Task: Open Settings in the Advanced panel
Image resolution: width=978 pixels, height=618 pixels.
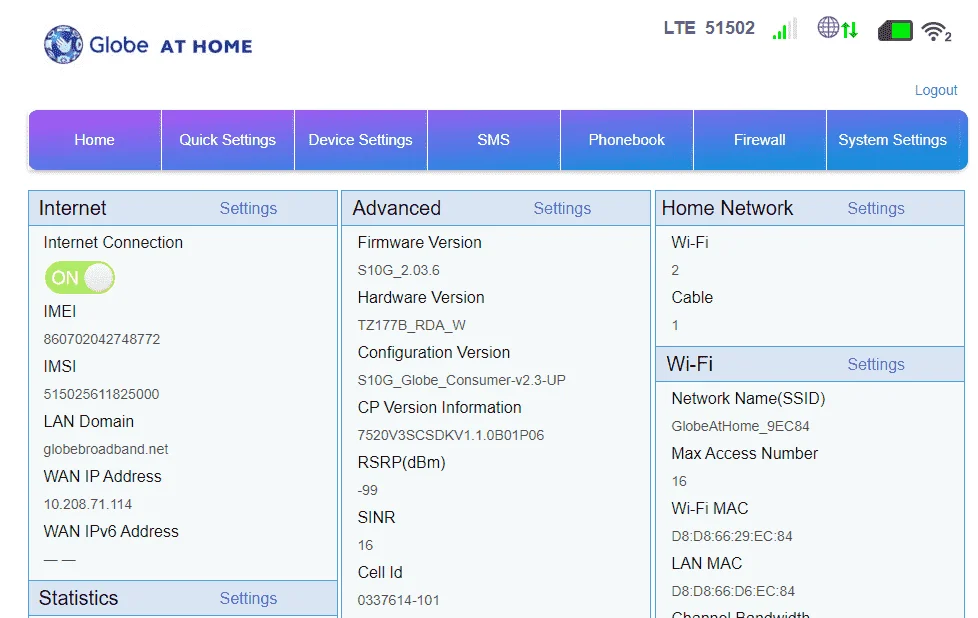Action: (x=562, y=208)
